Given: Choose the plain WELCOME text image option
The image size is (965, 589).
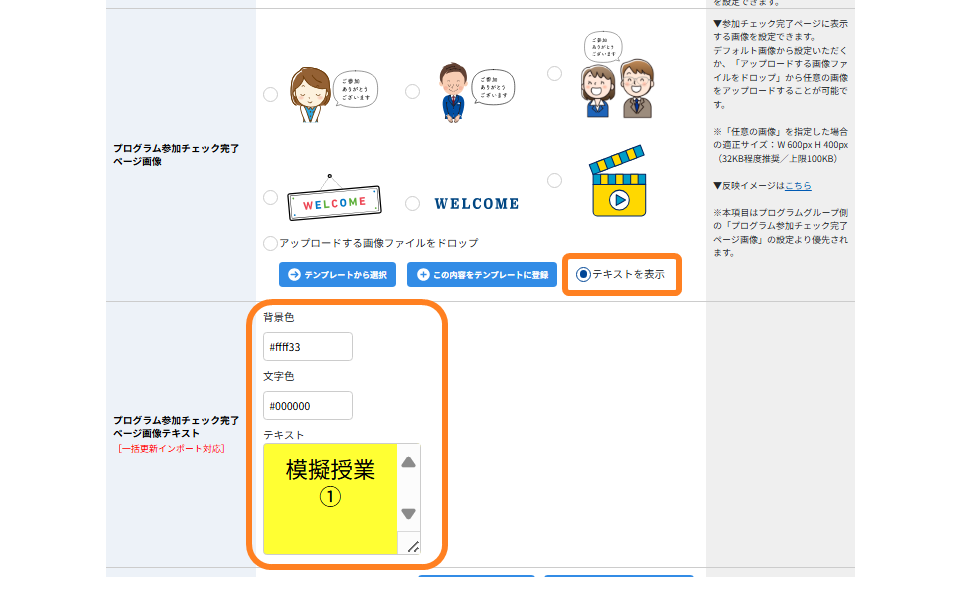Looking at the screenshot, I should click(412, 203).
